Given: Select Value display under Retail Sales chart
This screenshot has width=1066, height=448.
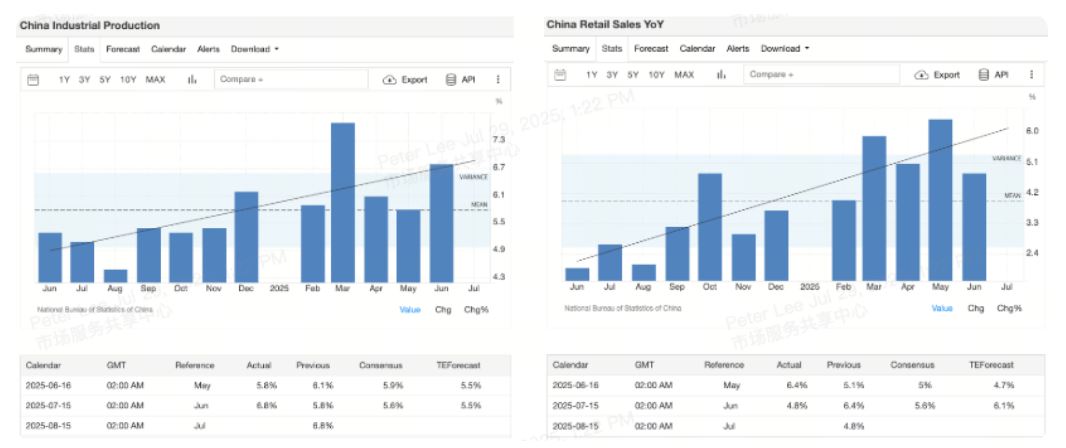Looking at the screenshot, I should pyautogui.click(x=942, y=308).
